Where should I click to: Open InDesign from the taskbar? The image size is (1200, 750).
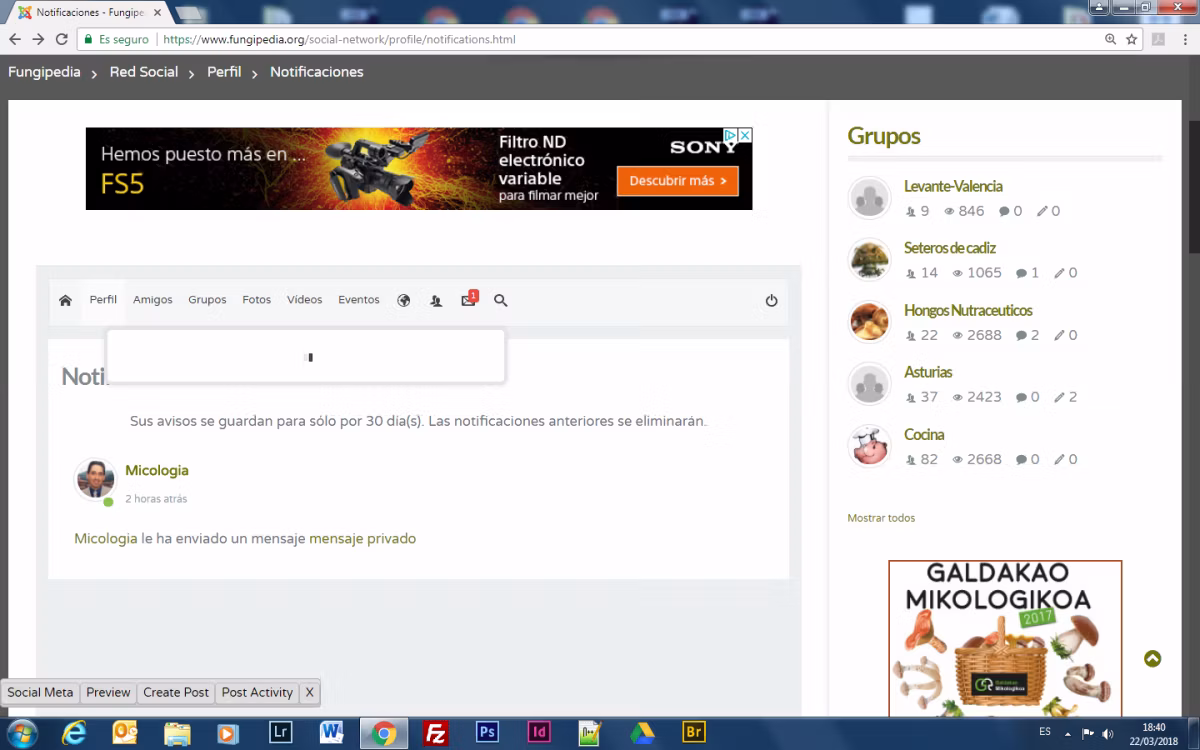tap(539, 732)
